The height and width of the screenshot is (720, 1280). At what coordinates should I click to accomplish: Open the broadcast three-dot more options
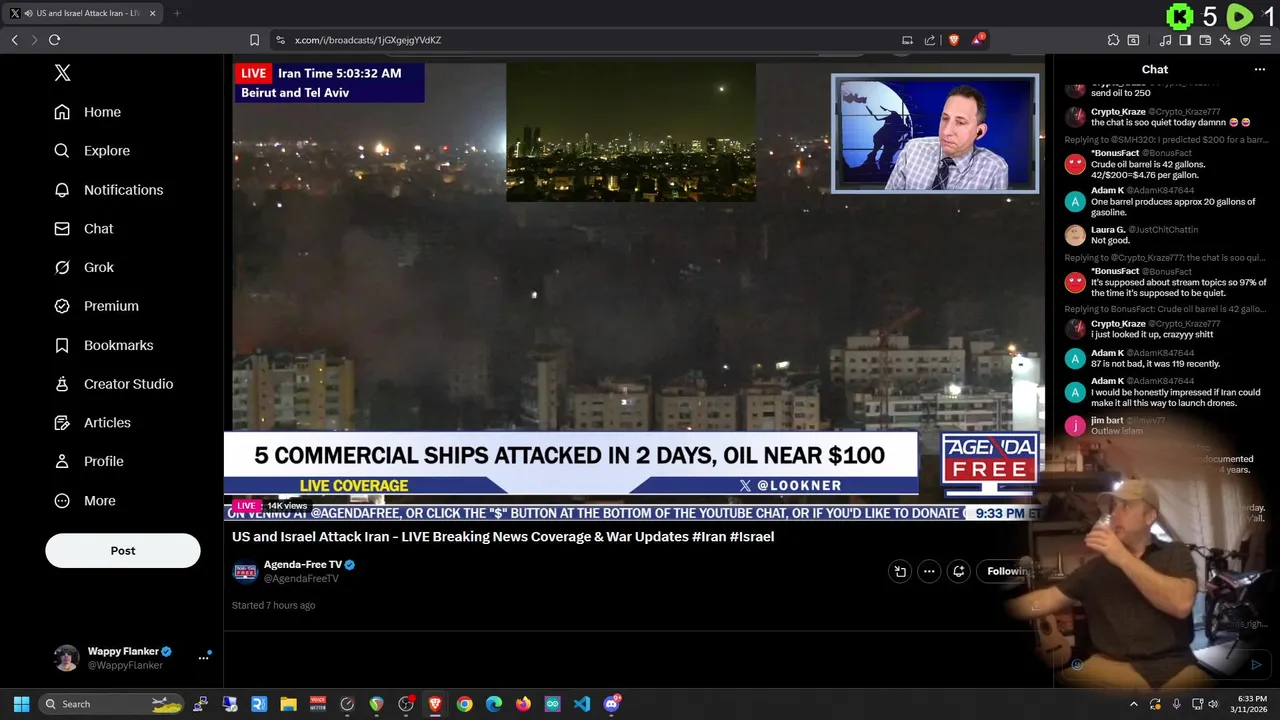tap(929, 571)
